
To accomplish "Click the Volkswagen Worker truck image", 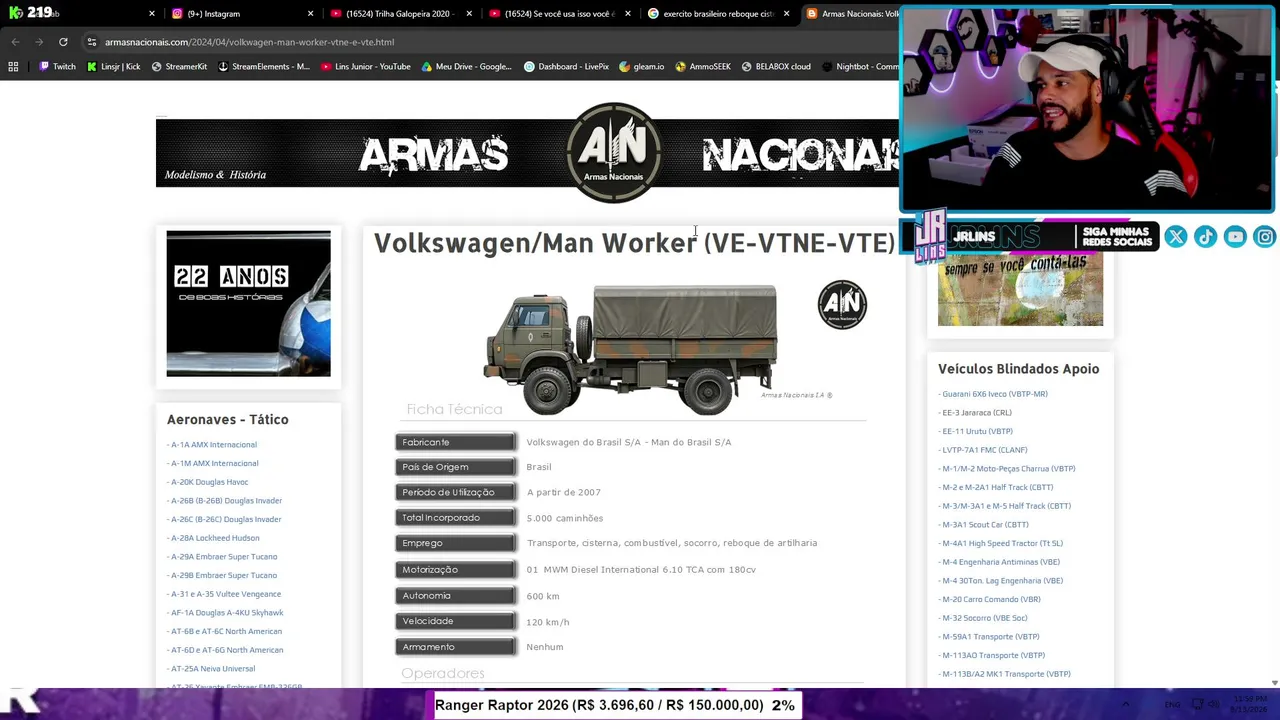I will click(630, 349).
